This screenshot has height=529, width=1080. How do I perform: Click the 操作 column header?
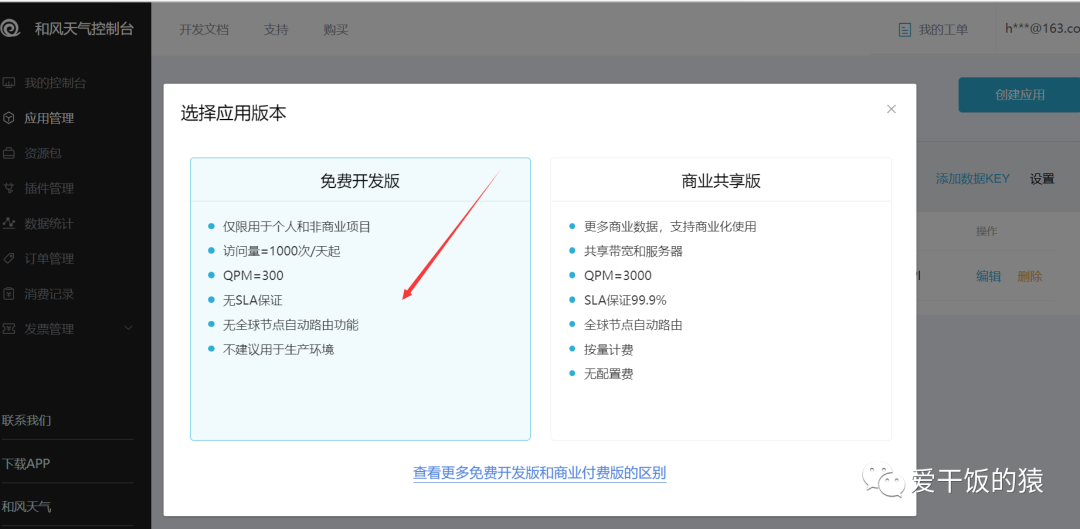[986, 231]
